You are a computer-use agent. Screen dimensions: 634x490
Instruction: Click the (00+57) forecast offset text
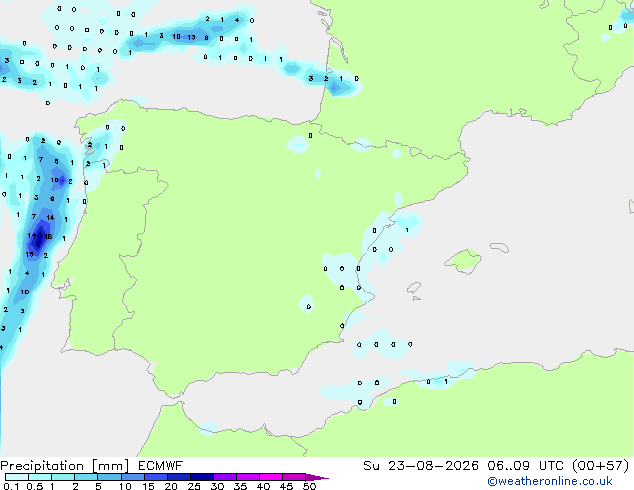pyautogui.click(x=601, y=466)
